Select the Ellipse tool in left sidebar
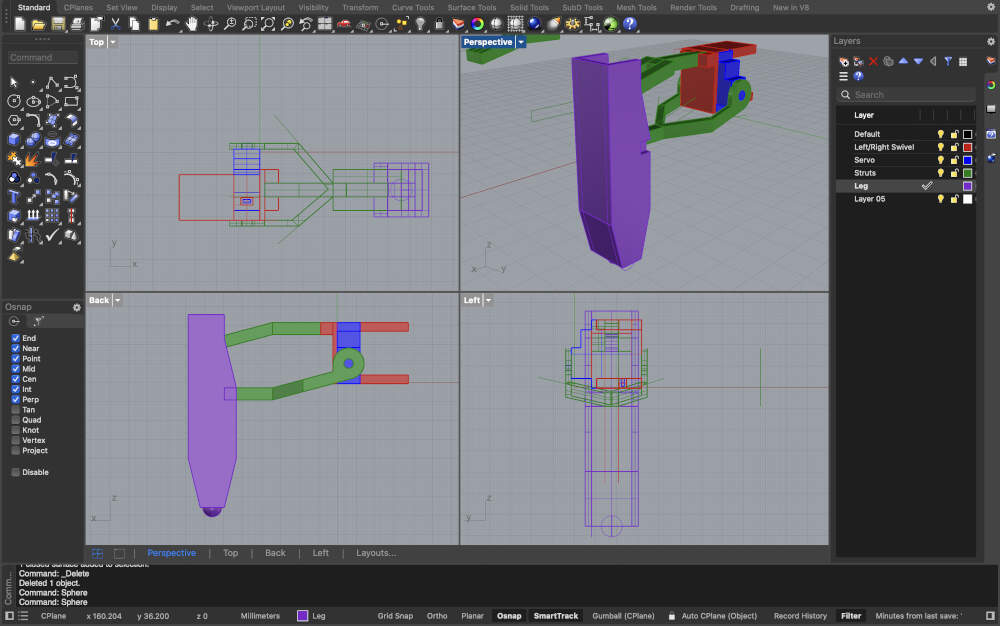 click(x=33, y=101)
